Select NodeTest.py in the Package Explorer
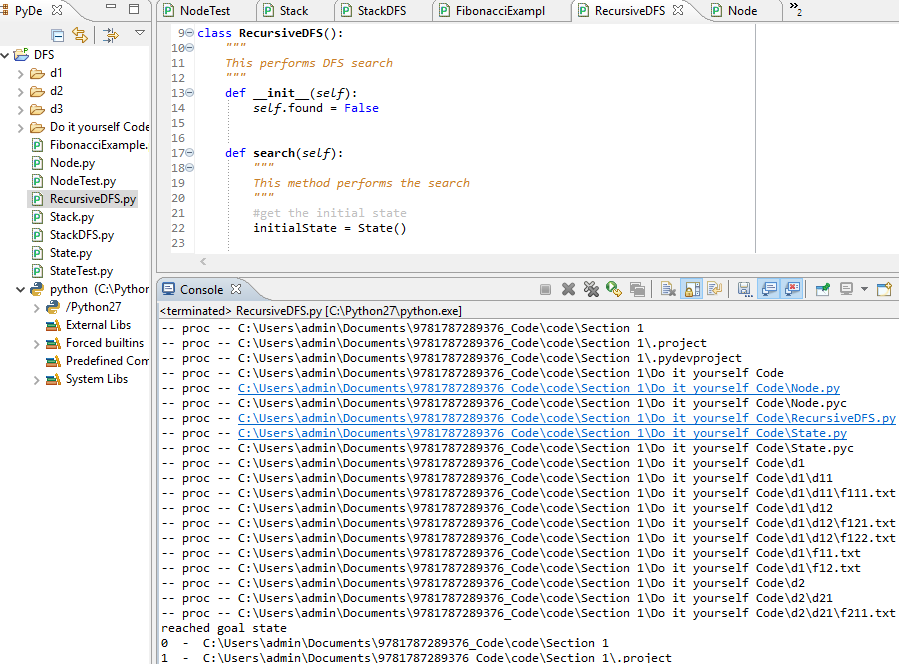 click(74, 181)
